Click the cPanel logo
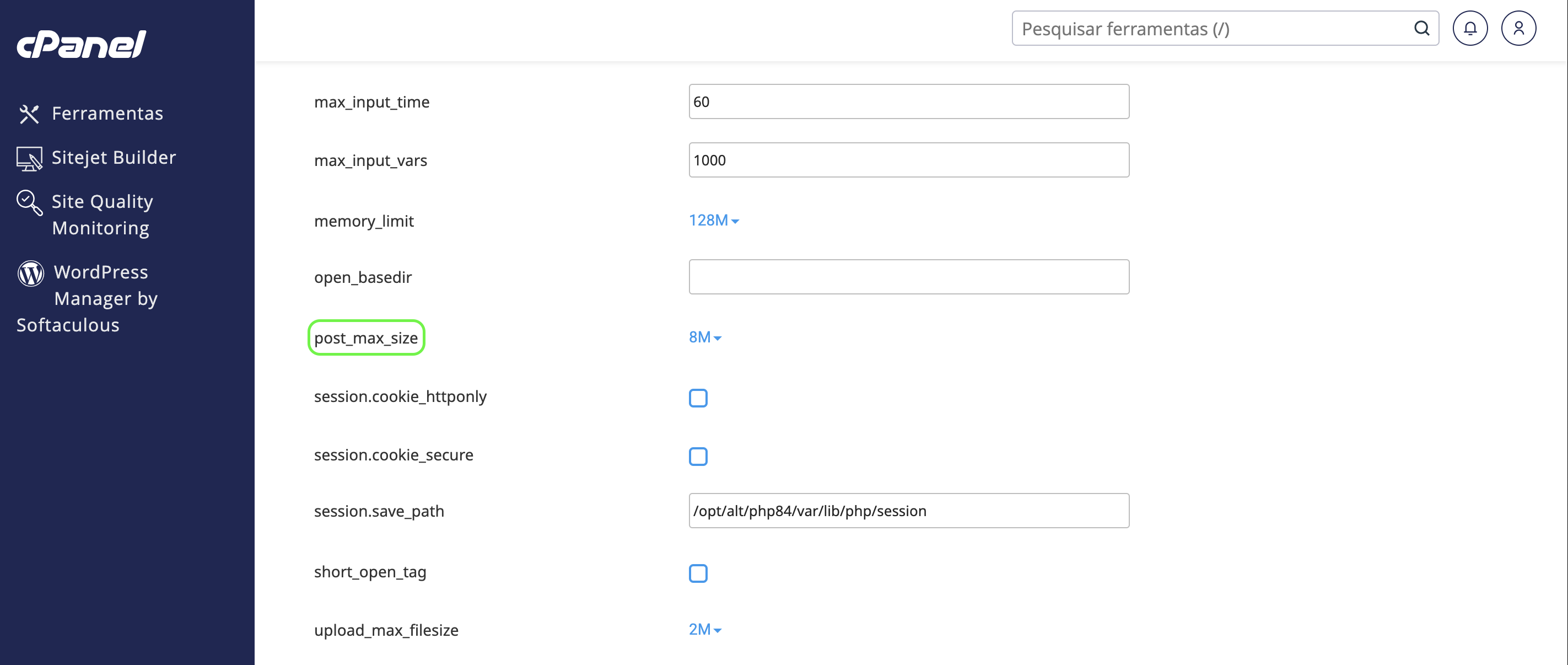This screenshot has height=665, width=1568. click(x=82, y=45)
